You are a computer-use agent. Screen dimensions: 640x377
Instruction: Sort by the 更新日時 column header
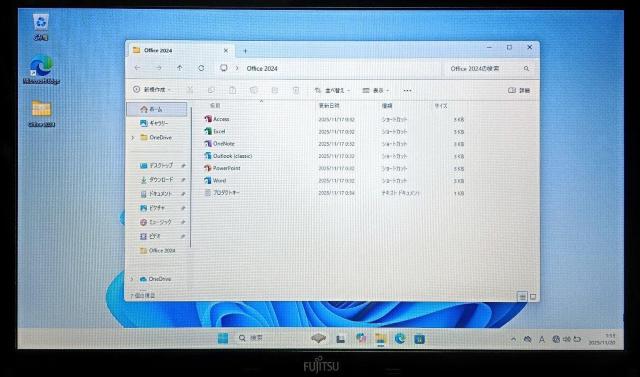tap(329, 106)
